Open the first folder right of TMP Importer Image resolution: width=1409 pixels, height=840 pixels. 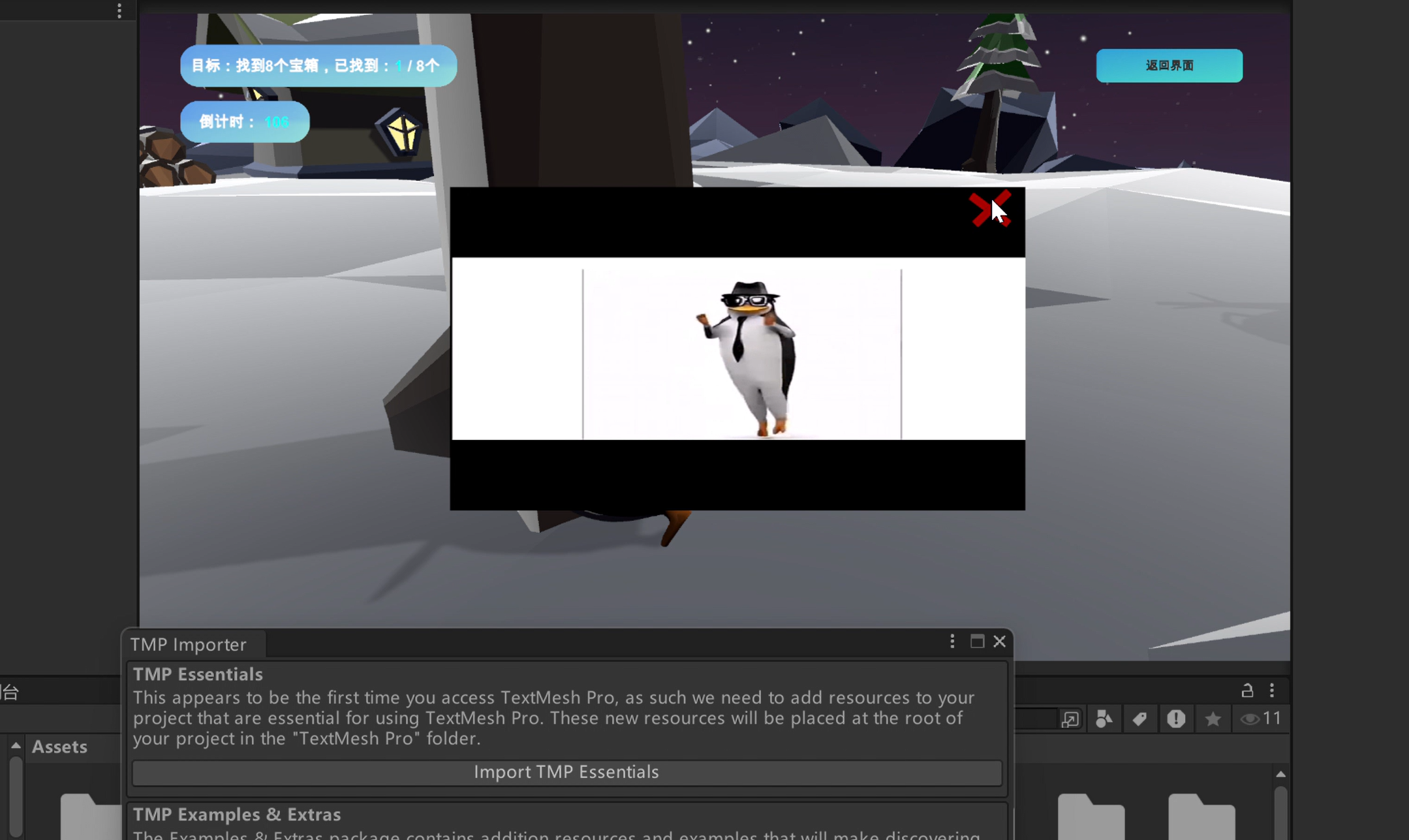1091,817
